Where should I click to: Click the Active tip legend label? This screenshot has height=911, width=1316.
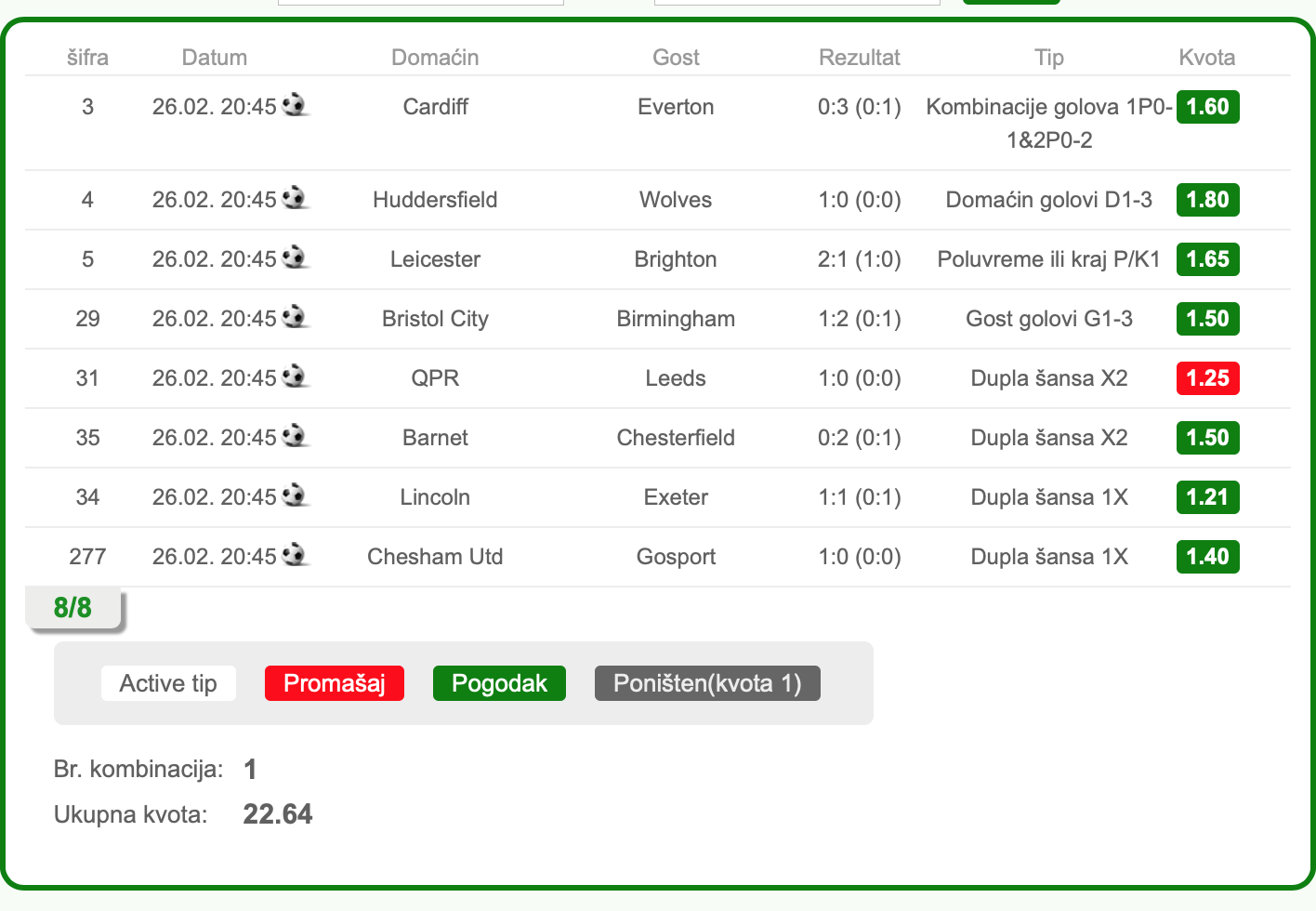[x=168, y=683]
